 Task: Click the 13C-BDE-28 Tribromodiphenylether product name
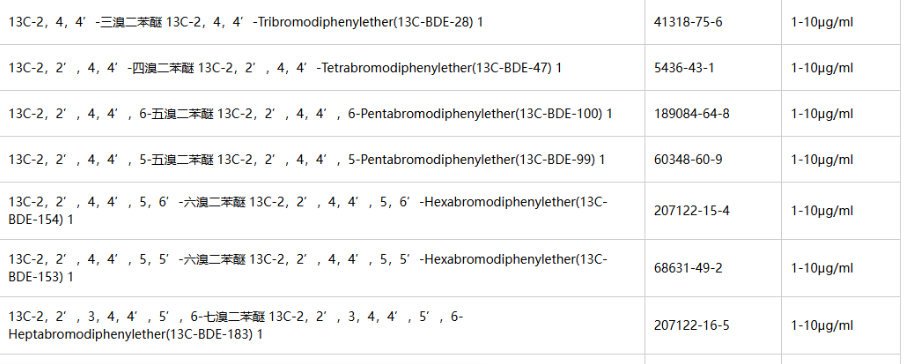tap(246, 22)
